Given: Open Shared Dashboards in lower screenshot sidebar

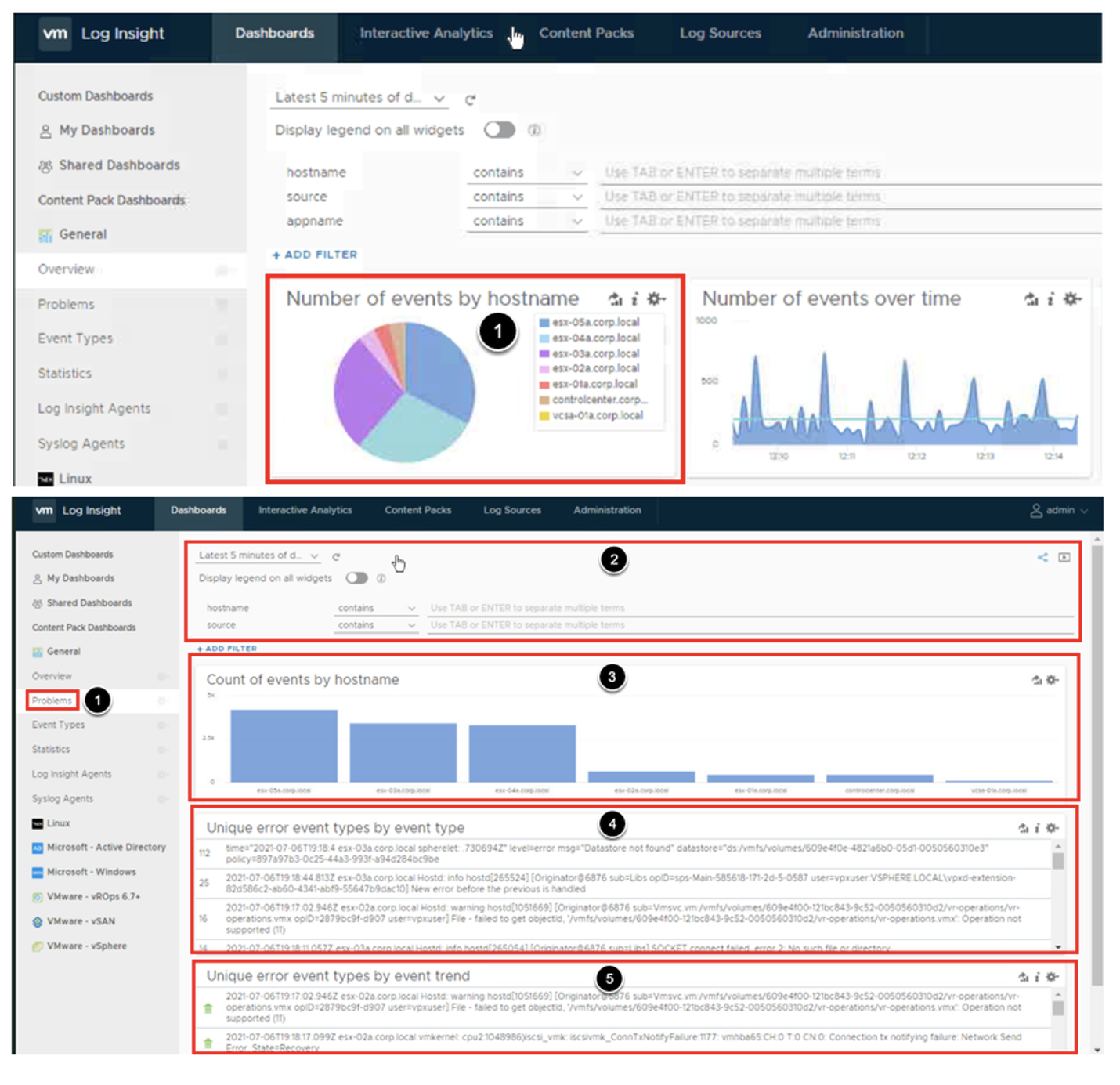Looking at the screenshot, I should coord(81,603).
